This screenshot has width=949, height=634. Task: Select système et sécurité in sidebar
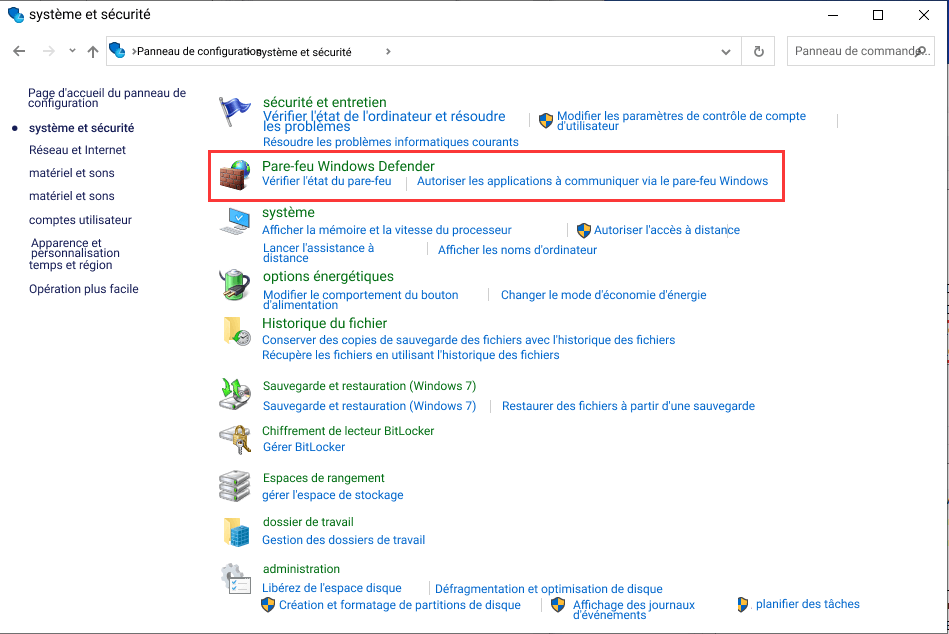[x=82, y=128]
